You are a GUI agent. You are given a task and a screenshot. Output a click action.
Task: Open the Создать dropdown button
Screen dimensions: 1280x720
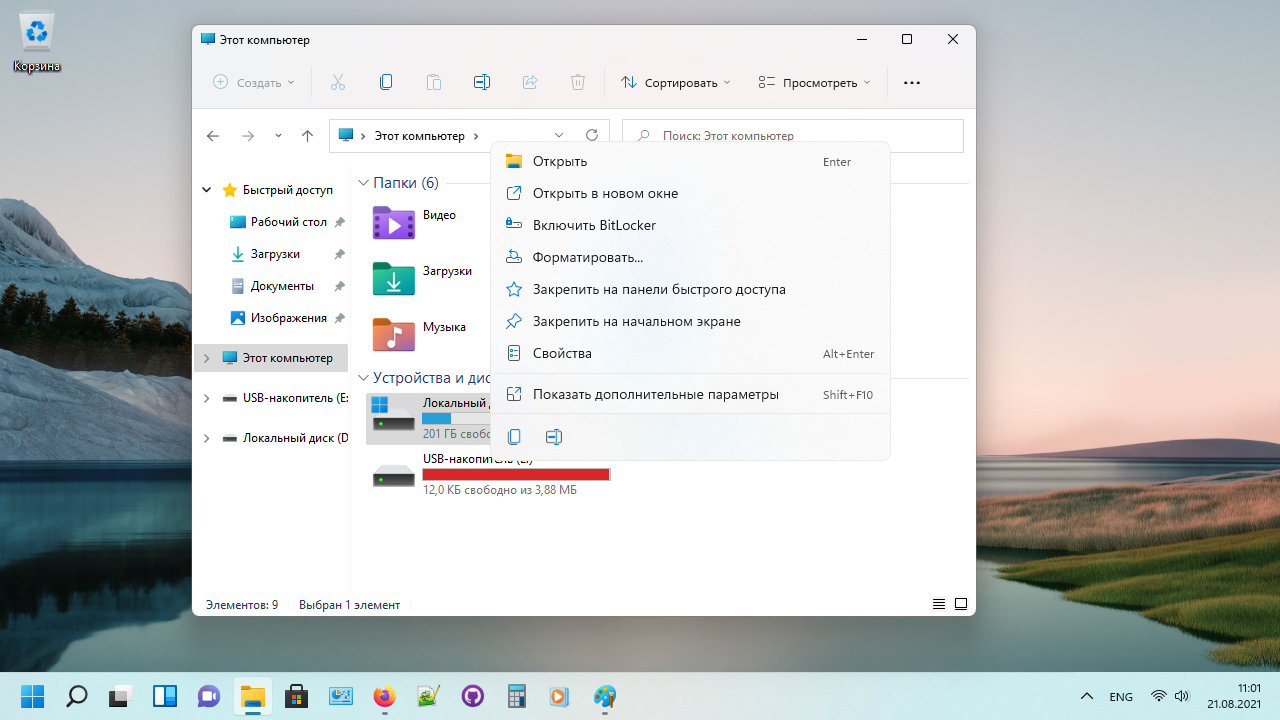coord(254,82)
